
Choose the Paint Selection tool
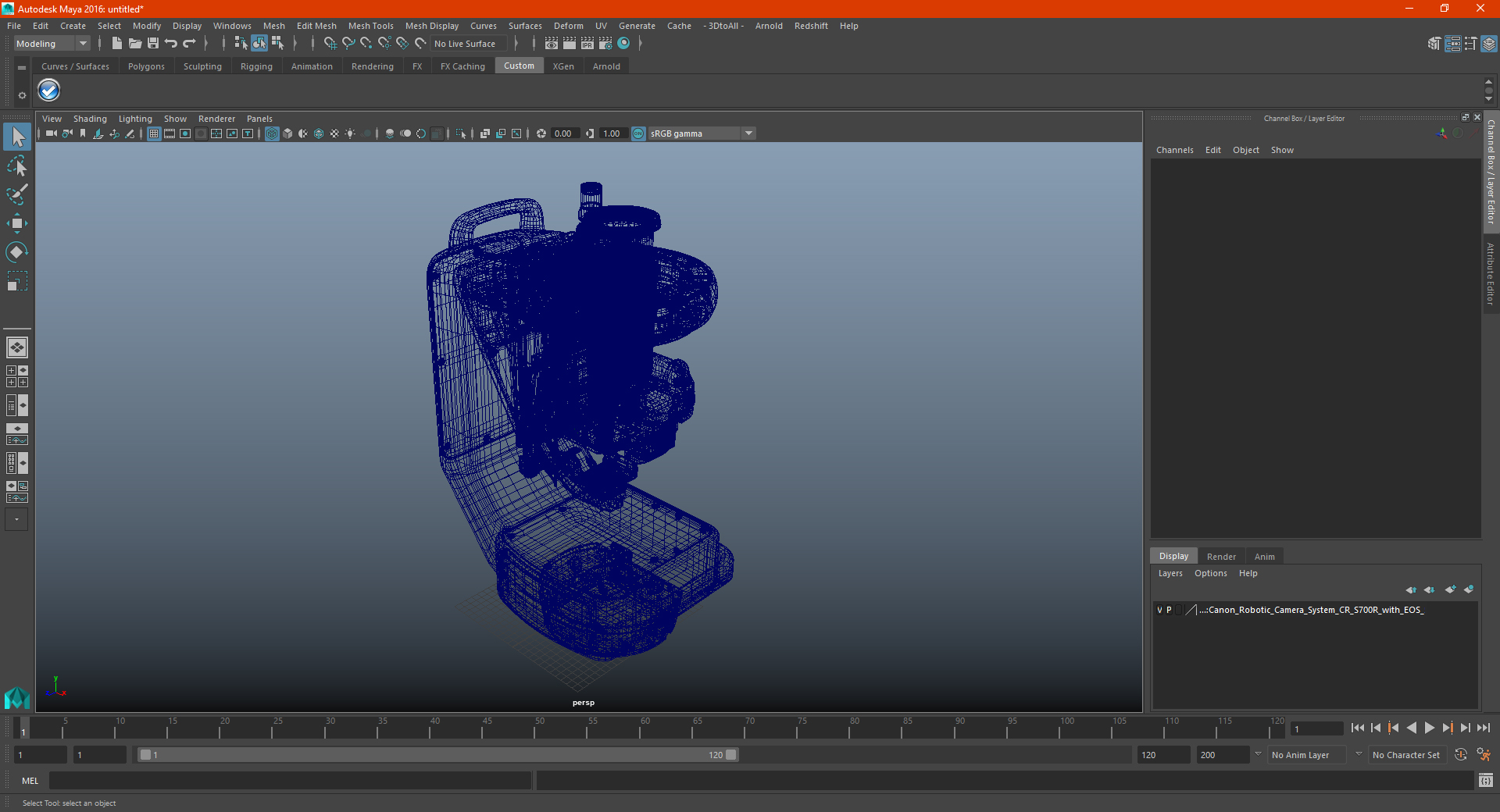point(17,194)
